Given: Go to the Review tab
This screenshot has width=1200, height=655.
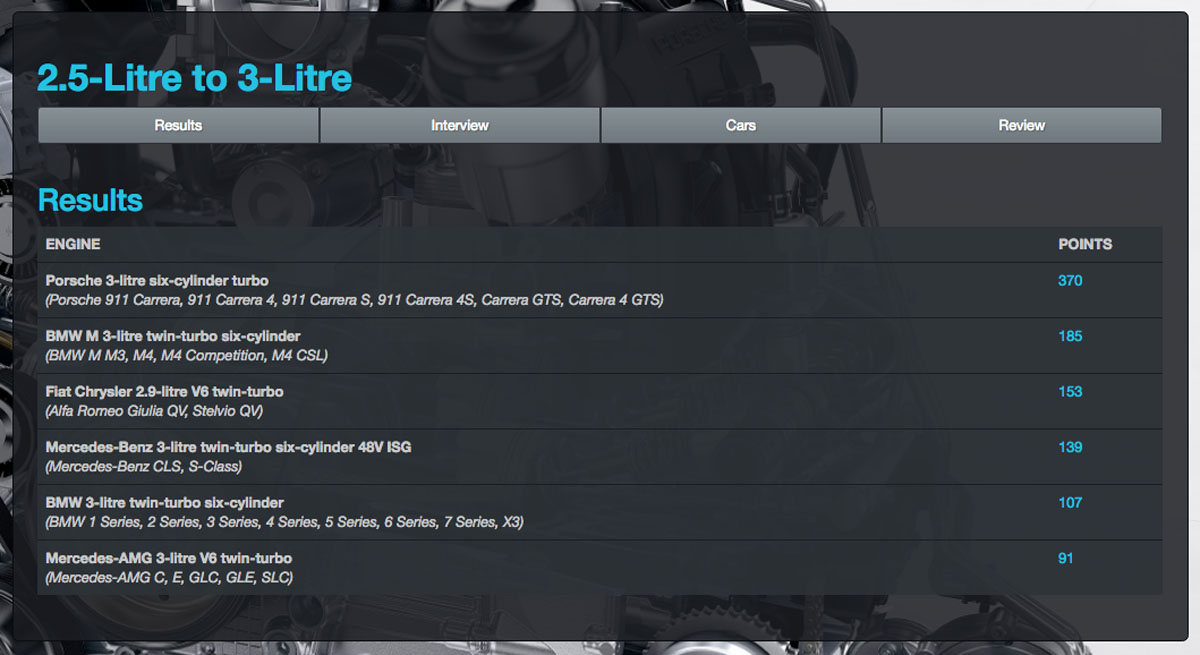Looking at the screenshot, I should [x=1021, y=125].
